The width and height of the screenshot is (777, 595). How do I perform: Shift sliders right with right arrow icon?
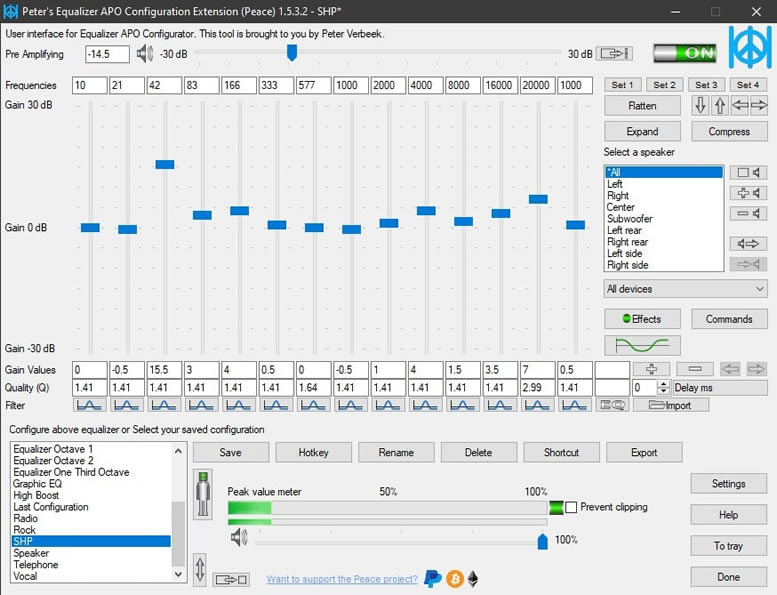[x=759, y=106]
